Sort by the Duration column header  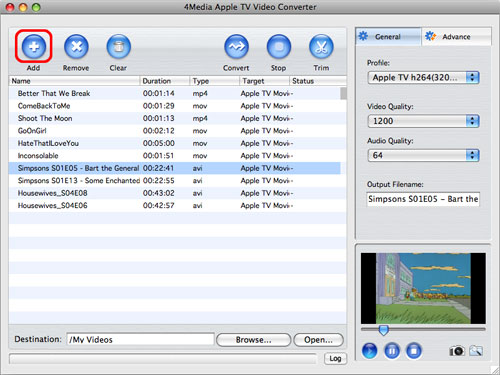[x=165, y=81]
